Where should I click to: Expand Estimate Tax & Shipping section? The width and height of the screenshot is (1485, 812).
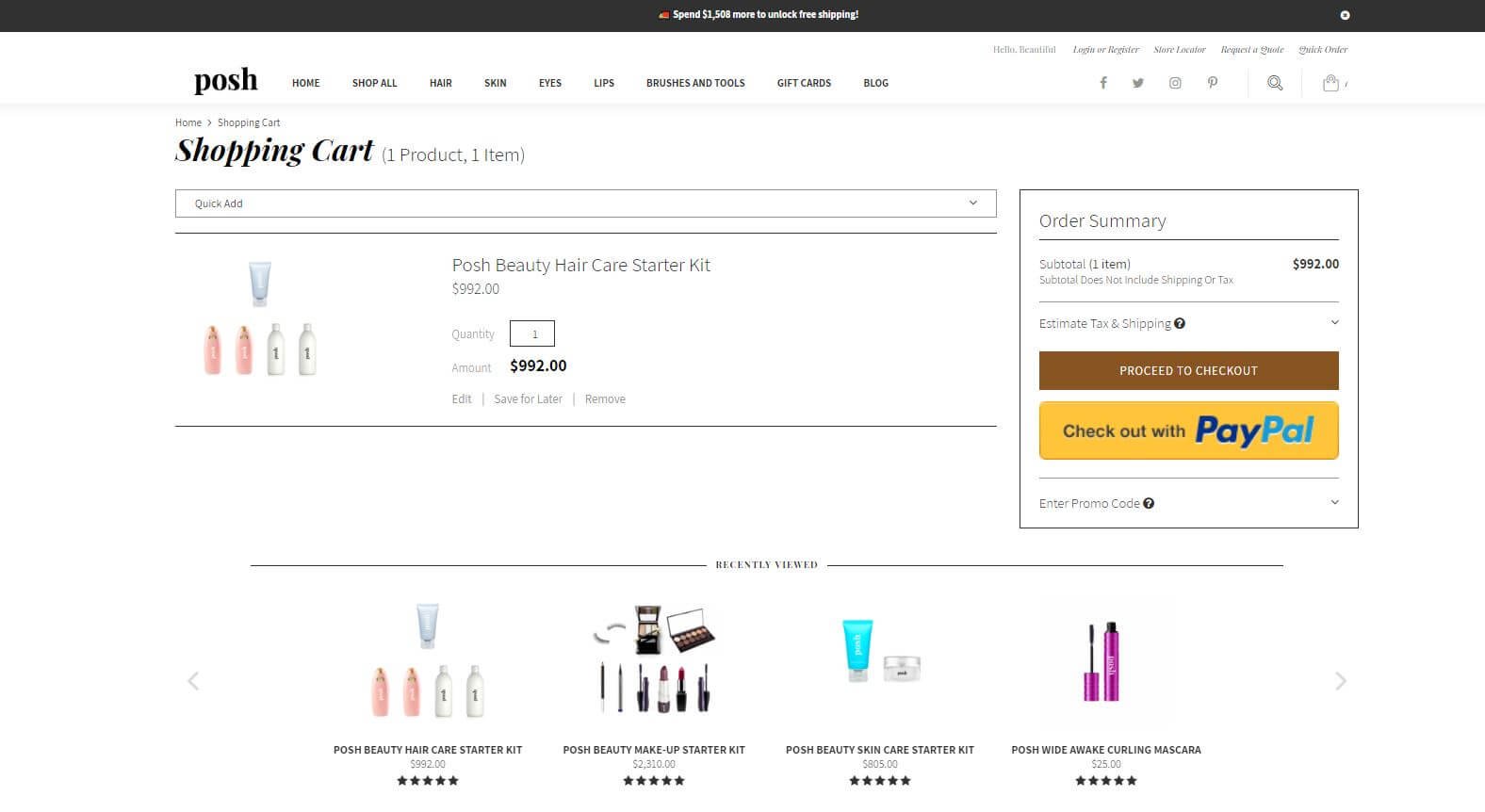1188,323
